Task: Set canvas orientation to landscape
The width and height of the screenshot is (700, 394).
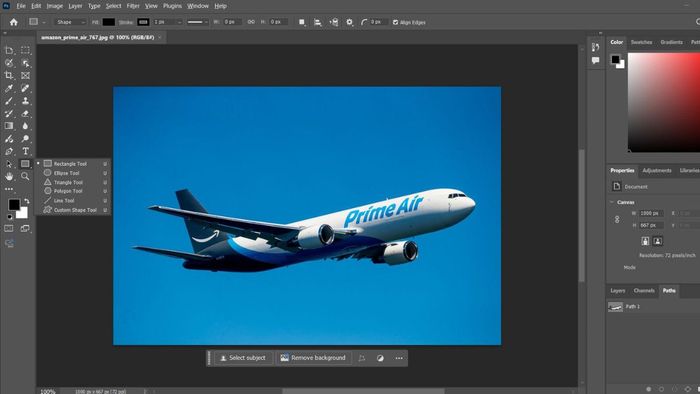Action: [x=658, y=241]
